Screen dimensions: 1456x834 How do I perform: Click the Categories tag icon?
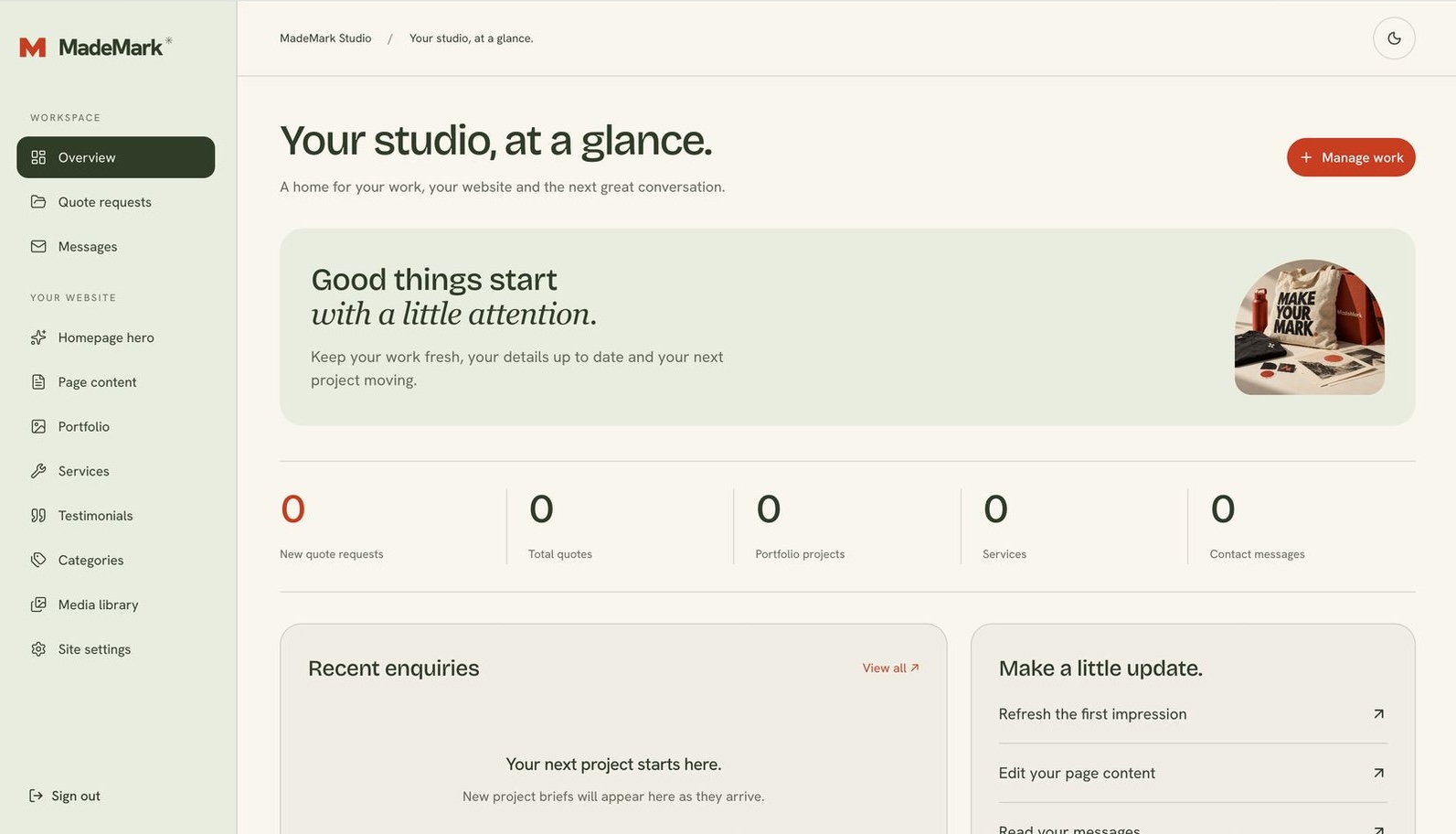point(38,561)
